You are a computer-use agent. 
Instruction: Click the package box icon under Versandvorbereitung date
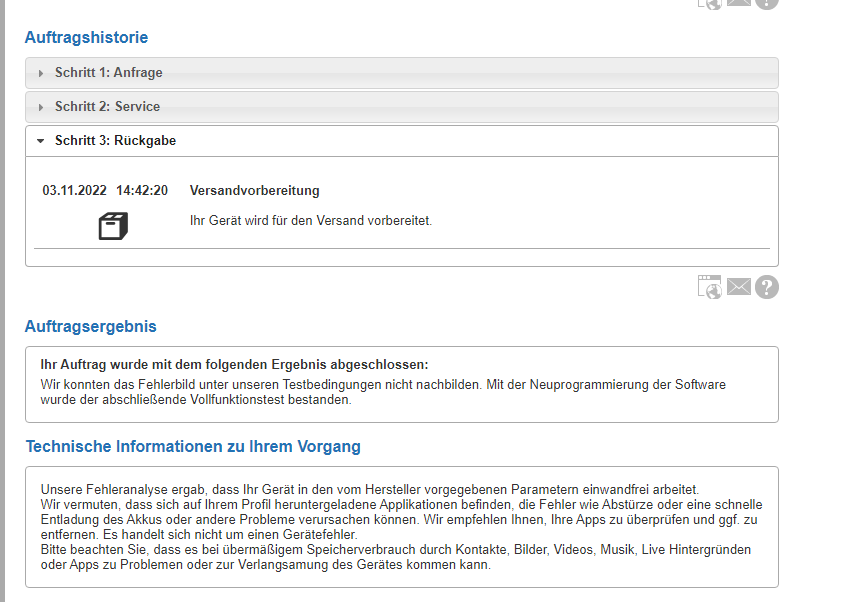pos(113,226)
